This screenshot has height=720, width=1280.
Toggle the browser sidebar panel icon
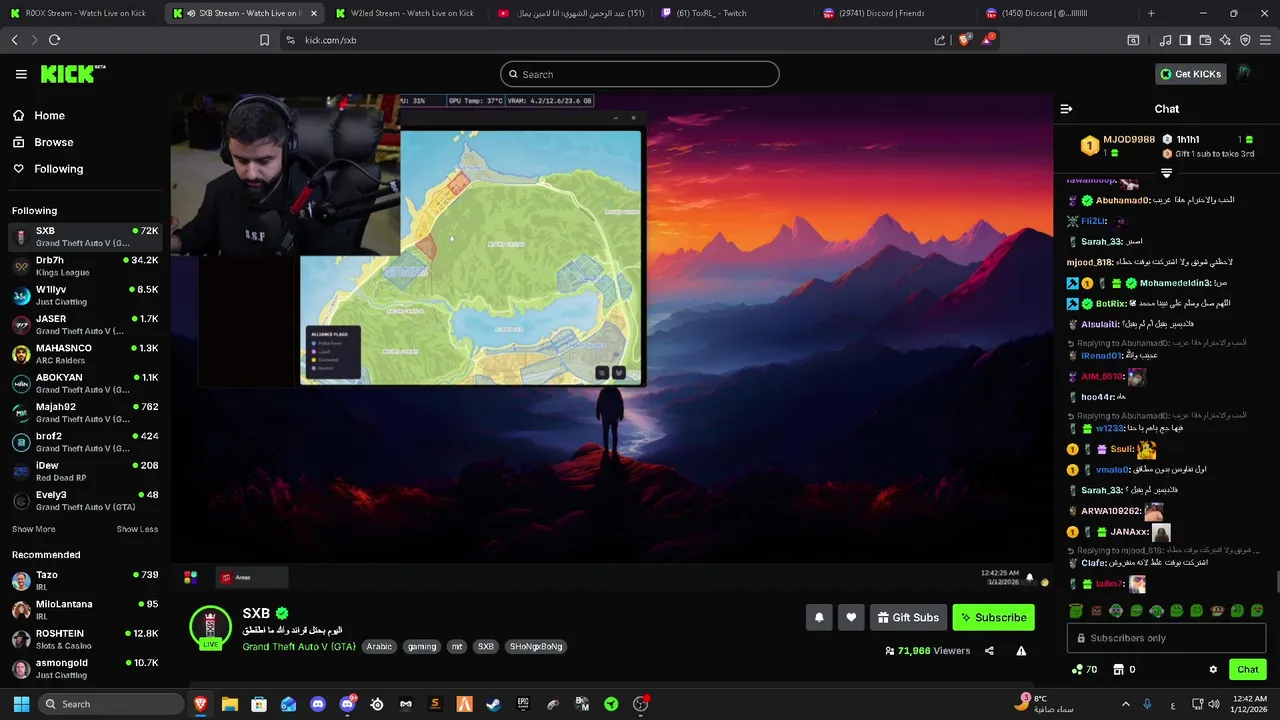[x=1185, y=40]
